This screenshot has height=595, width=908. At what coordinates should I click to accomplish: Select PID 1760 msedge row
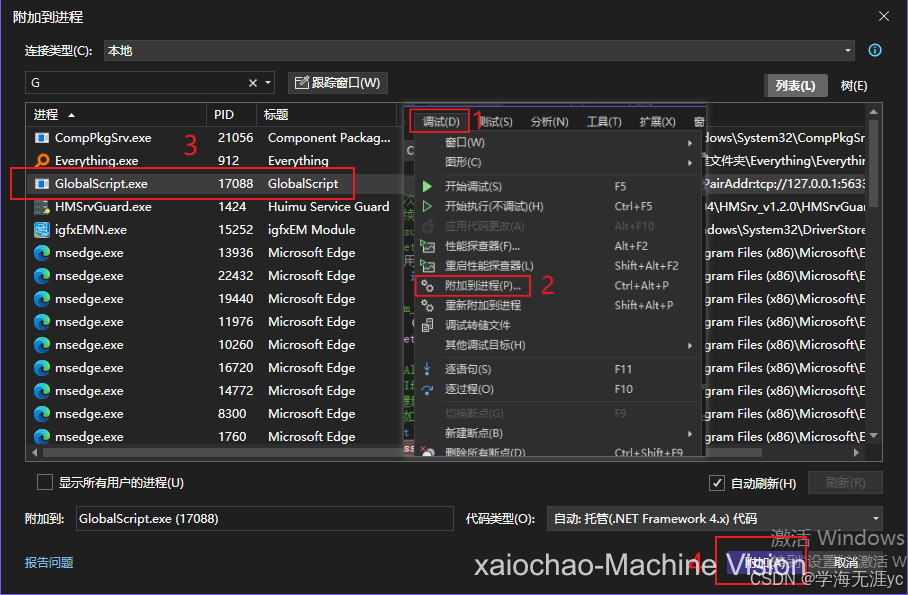(214, 437)
